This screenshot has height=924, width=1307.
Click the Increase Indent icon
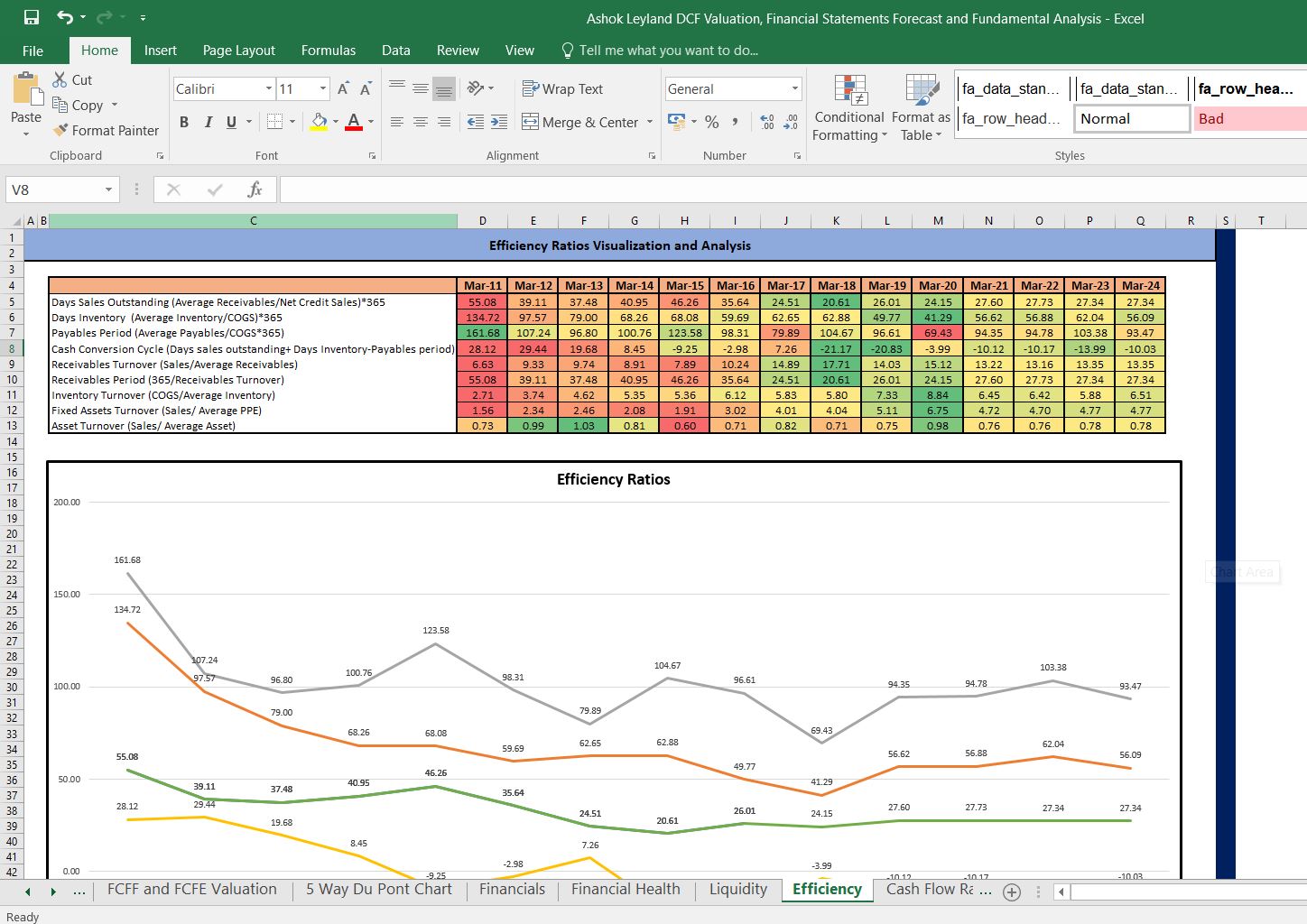[499, 122]
